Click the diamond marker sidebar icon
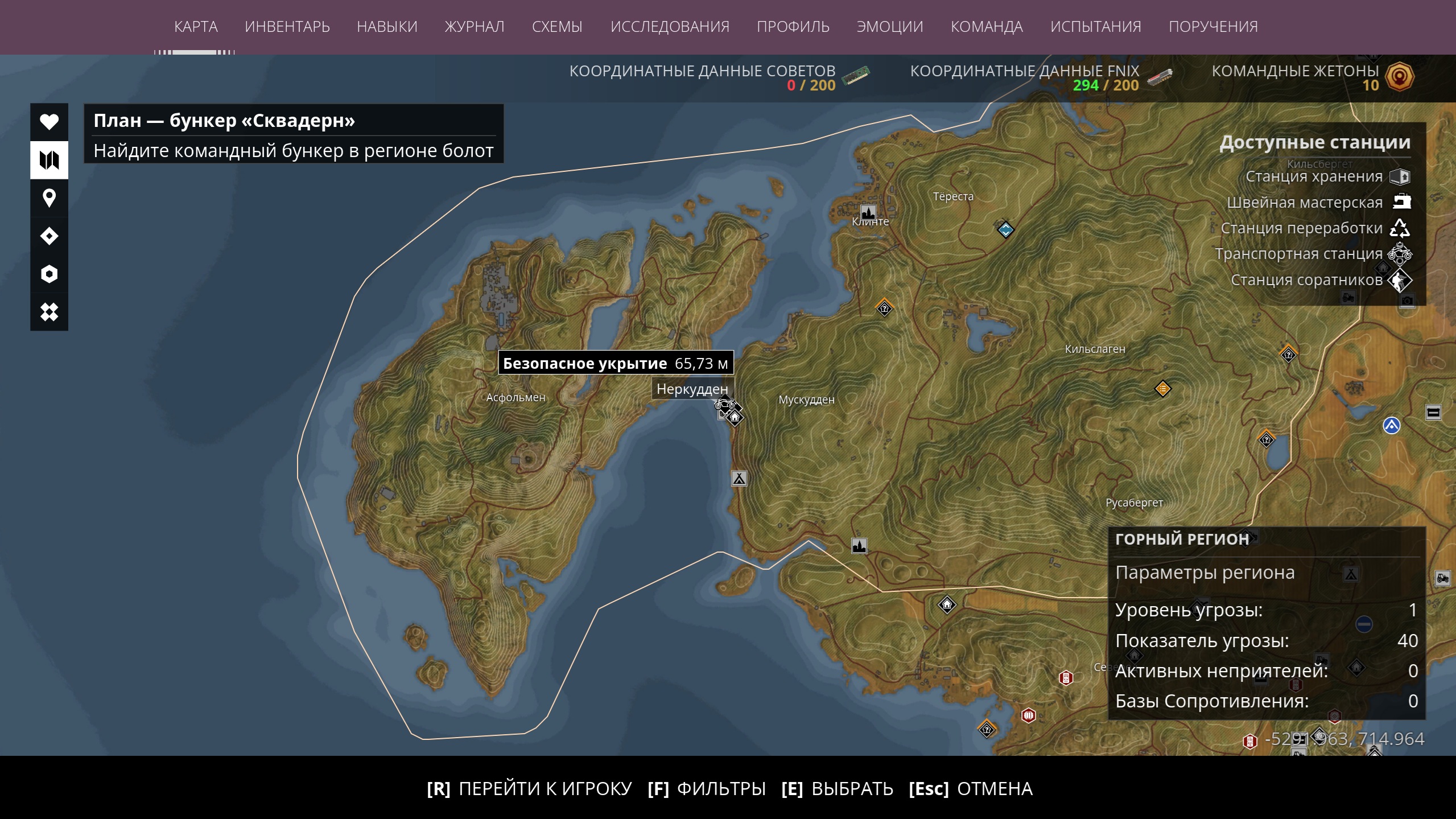 [x=49, y=236]
